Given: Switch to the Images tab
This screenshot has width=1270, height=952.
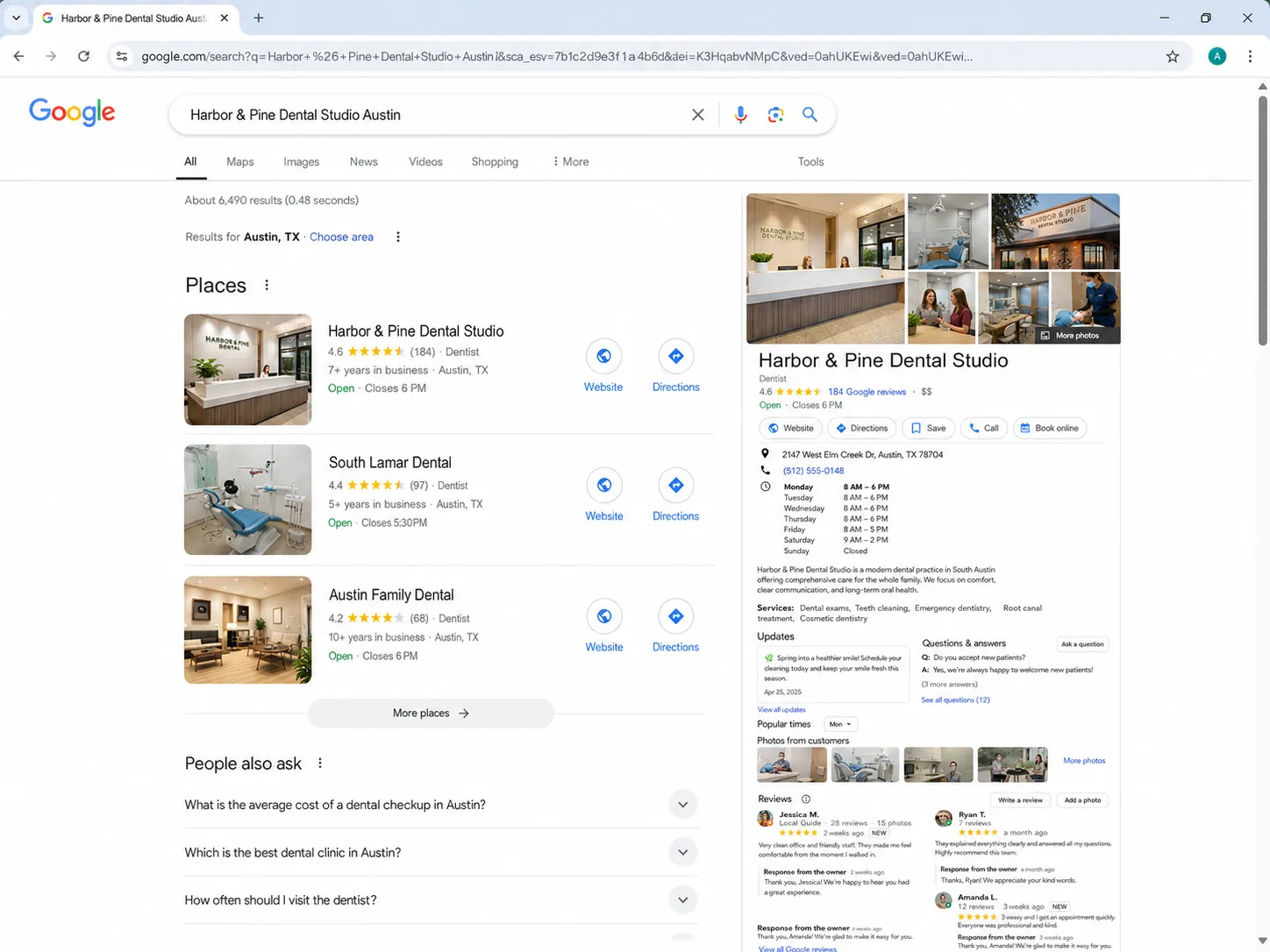Looking at the screenshot, I should tap(302, 161).
